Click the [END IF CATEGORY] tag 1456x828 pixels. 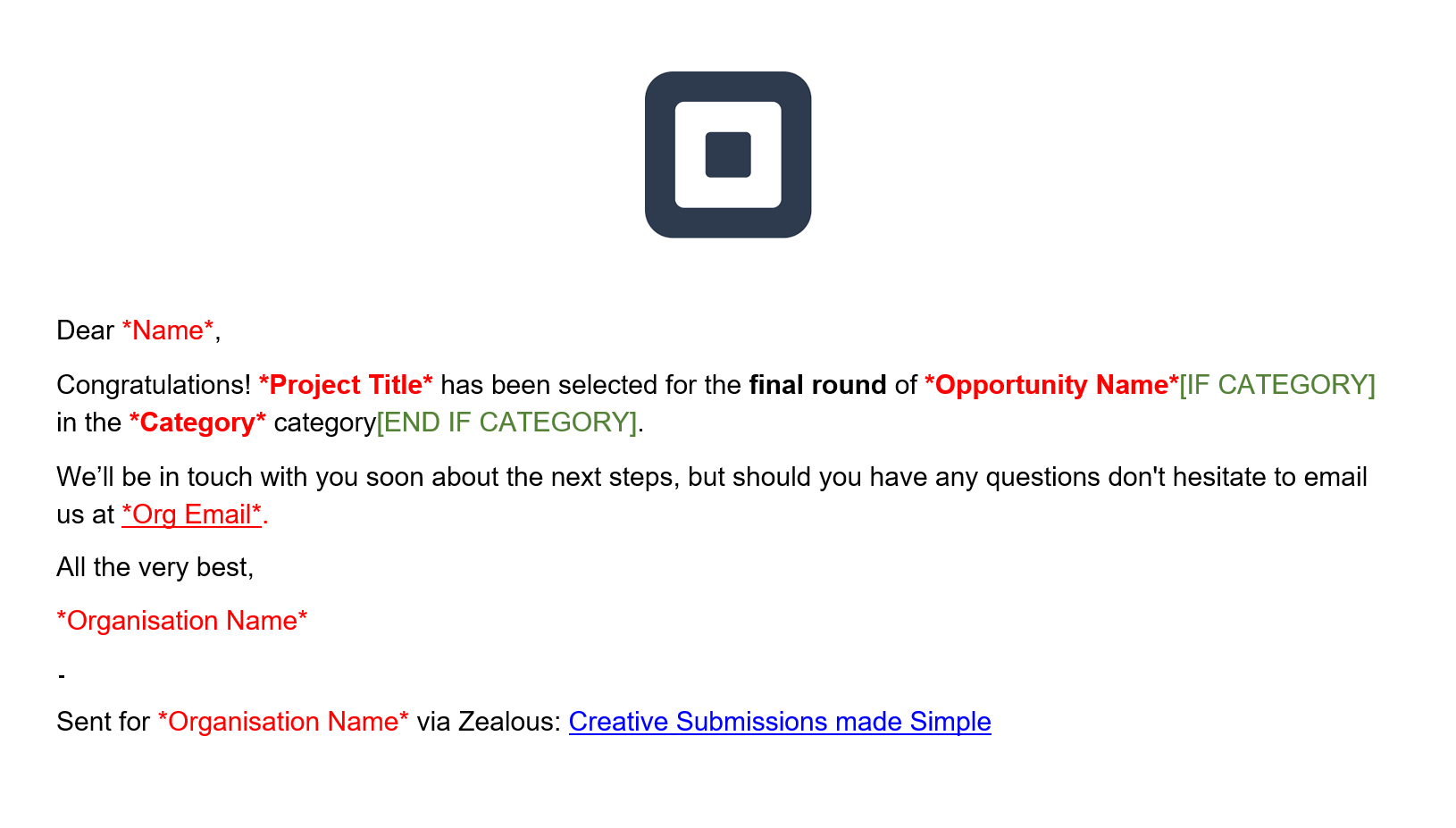click(506, 422)
